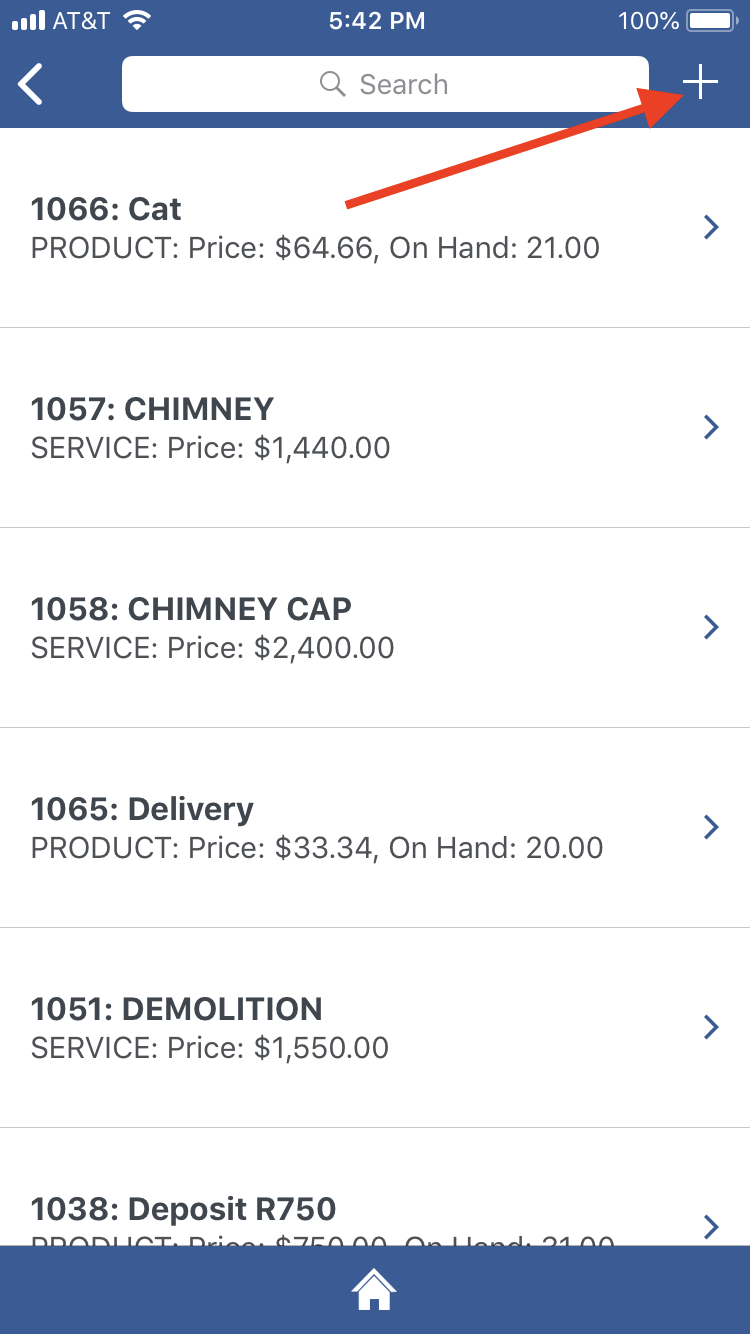
Task: Go to home via house icon
Action: pyautogui.click(x=374, y=1290)
